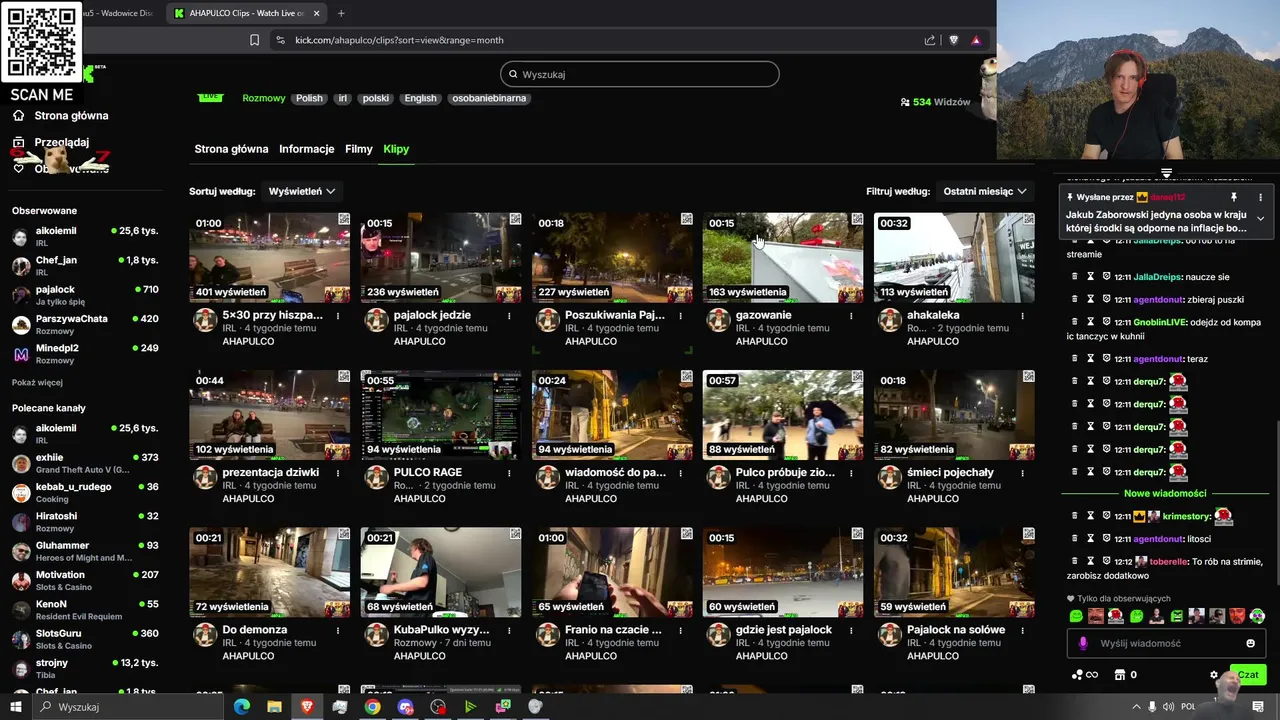Select the Klipy tab
This screenshot has height=720, width=1280.
pos(396,149)
